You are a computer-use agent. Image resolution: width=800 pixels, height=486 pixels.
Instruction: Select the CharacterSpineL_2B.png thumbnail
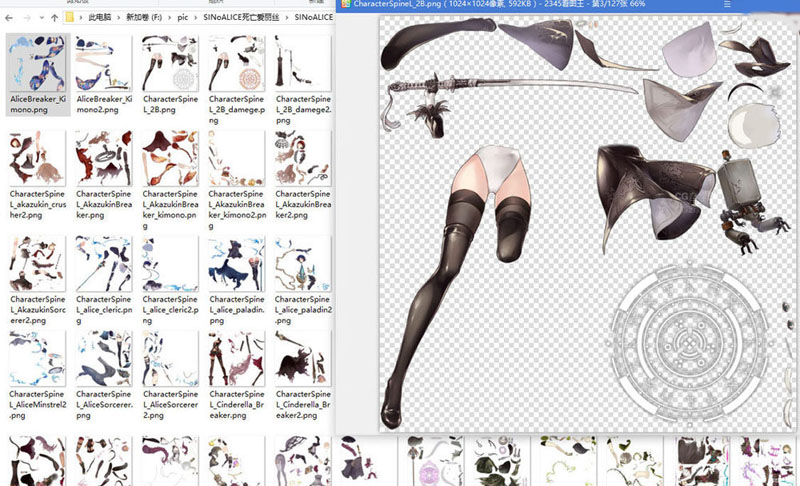(x=170, y=63)
